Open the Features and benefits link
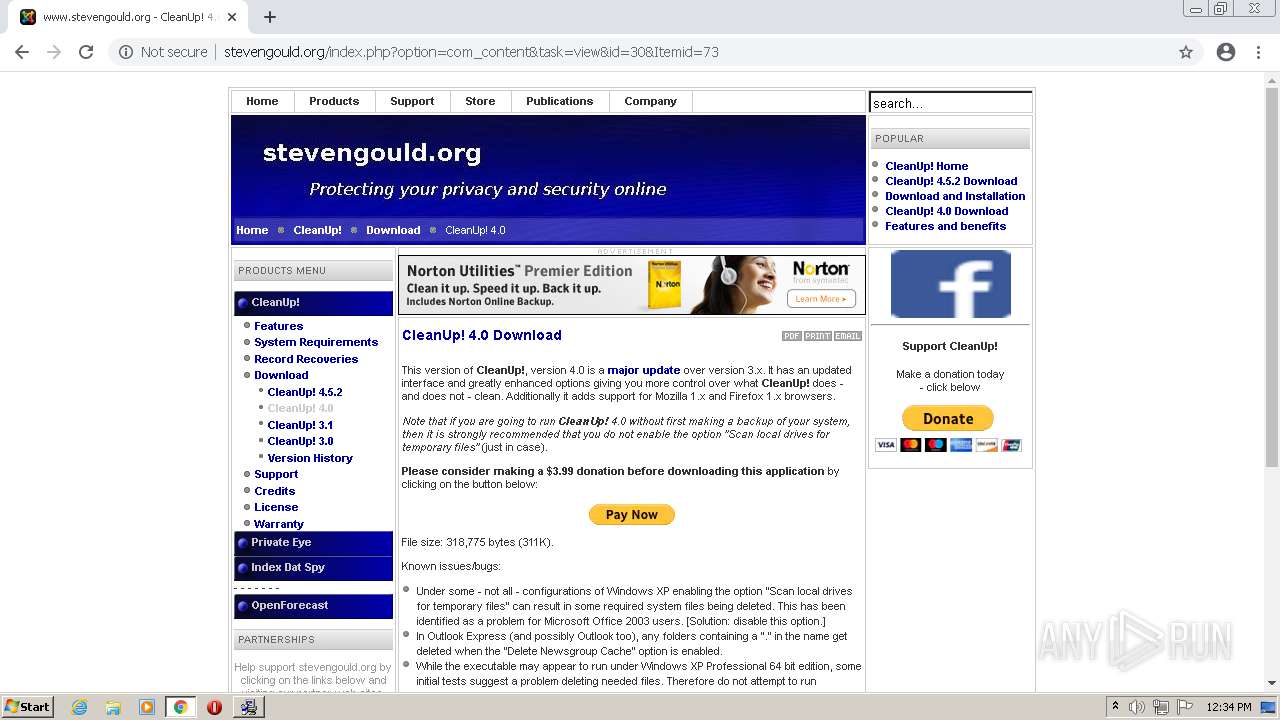Image resolution: width=1280 pixels, height=720 pixels. (x=945, y=226)
